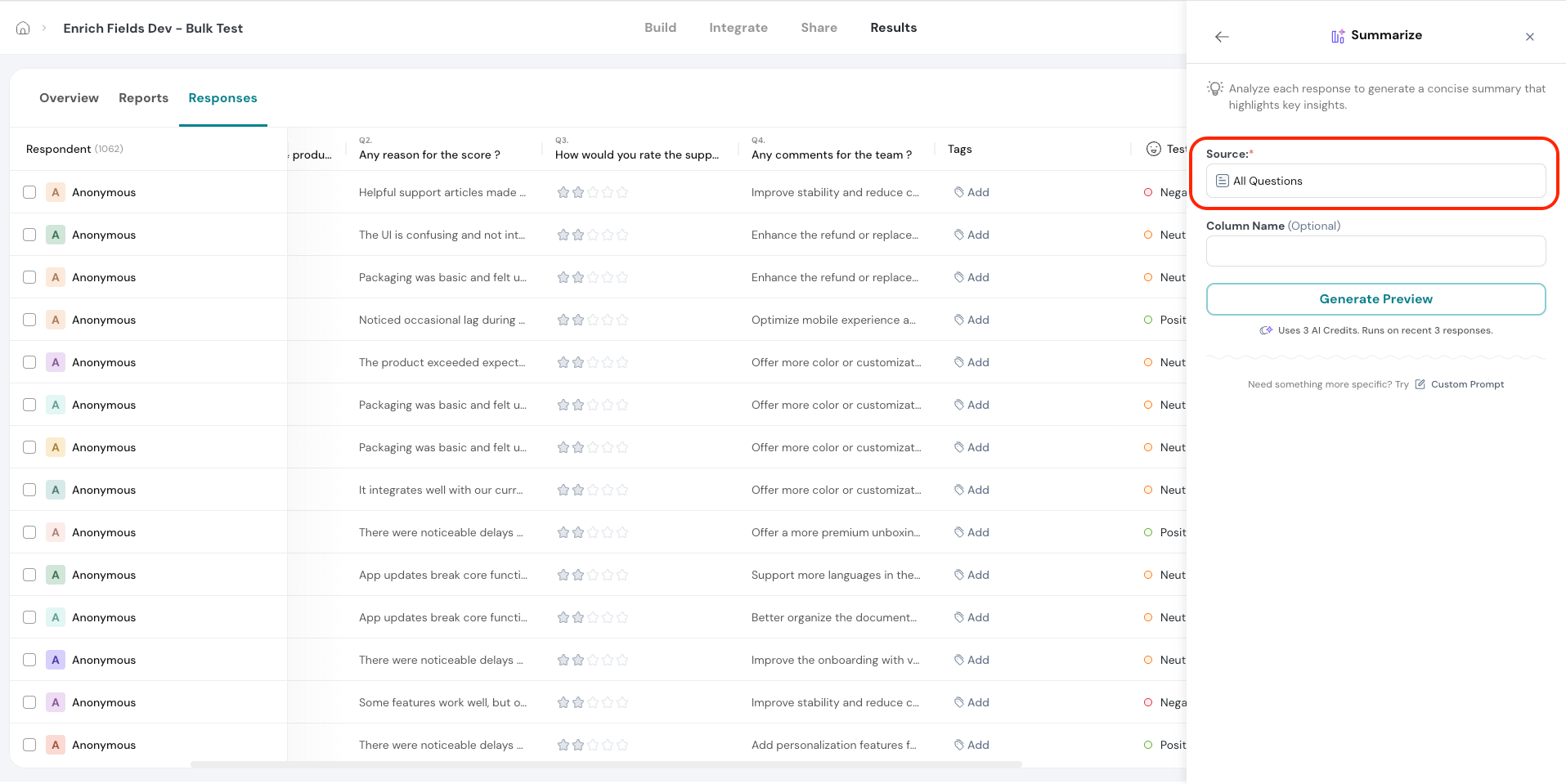Switch to the Overview tab

pyautogui.click(x=69, y=98)
